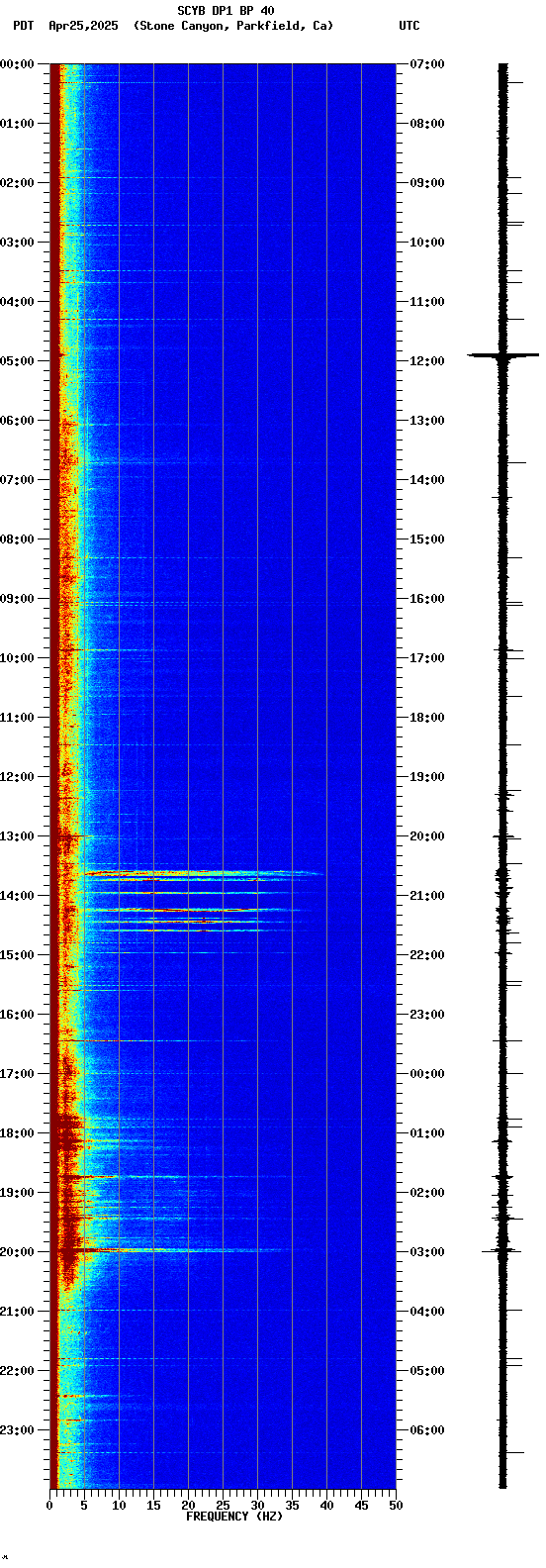Viewport: 546px width, 1568px height.
Task: Select the PDT axis '22:00' time label
Action: coord(17,1371)
